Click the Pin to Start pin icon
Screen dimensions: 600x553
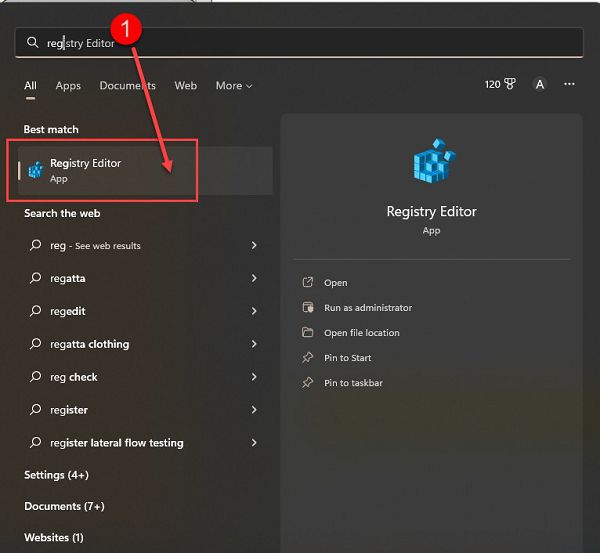[308, 357]
